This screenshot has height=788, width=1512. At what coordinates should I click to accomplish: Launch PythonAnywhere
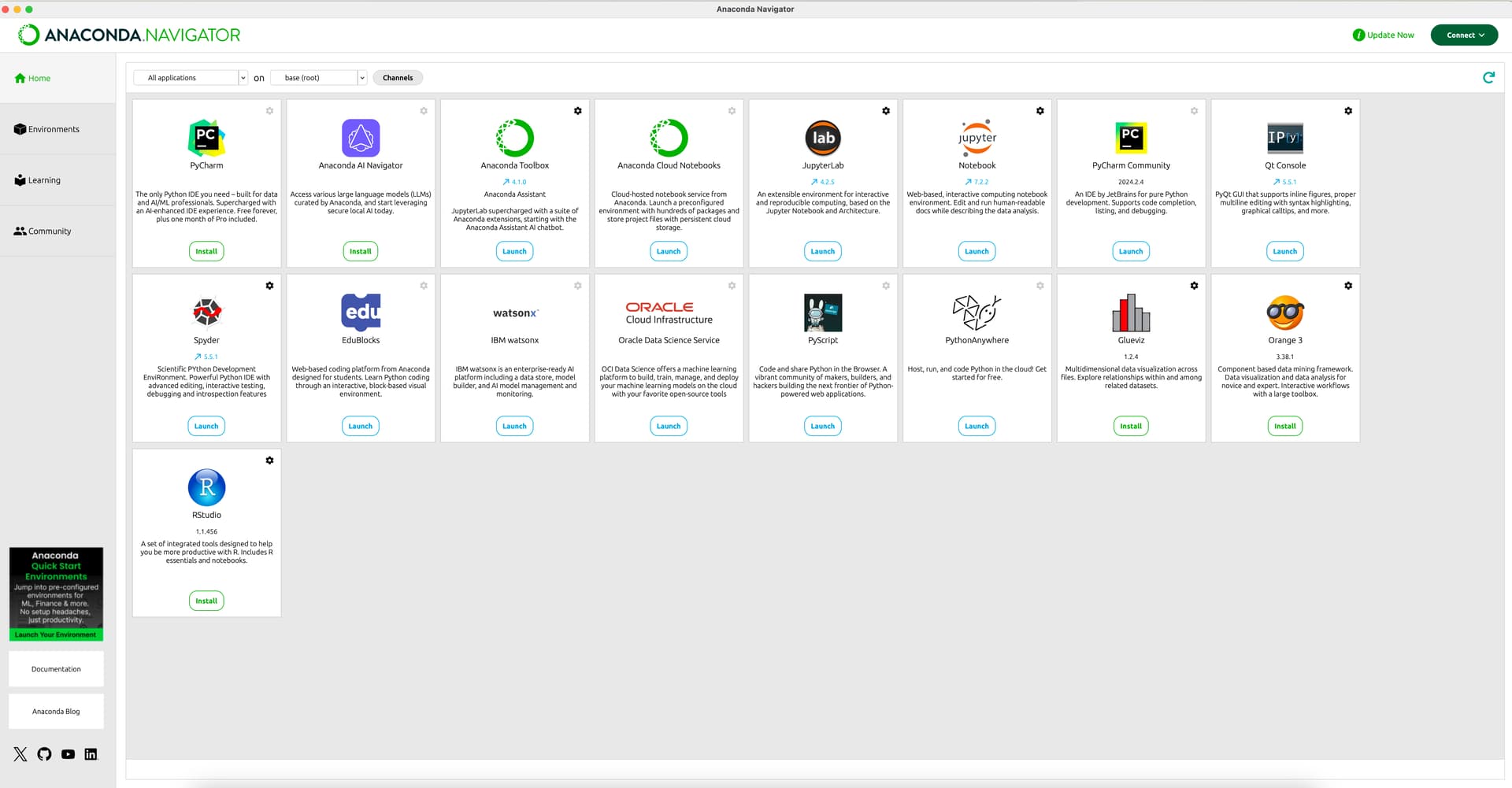point(977,426)
